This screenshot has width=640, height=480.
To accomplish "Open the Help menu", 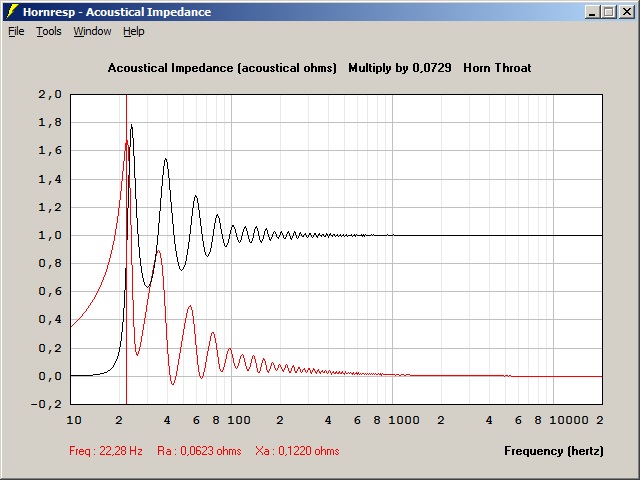I will (134, 31).
